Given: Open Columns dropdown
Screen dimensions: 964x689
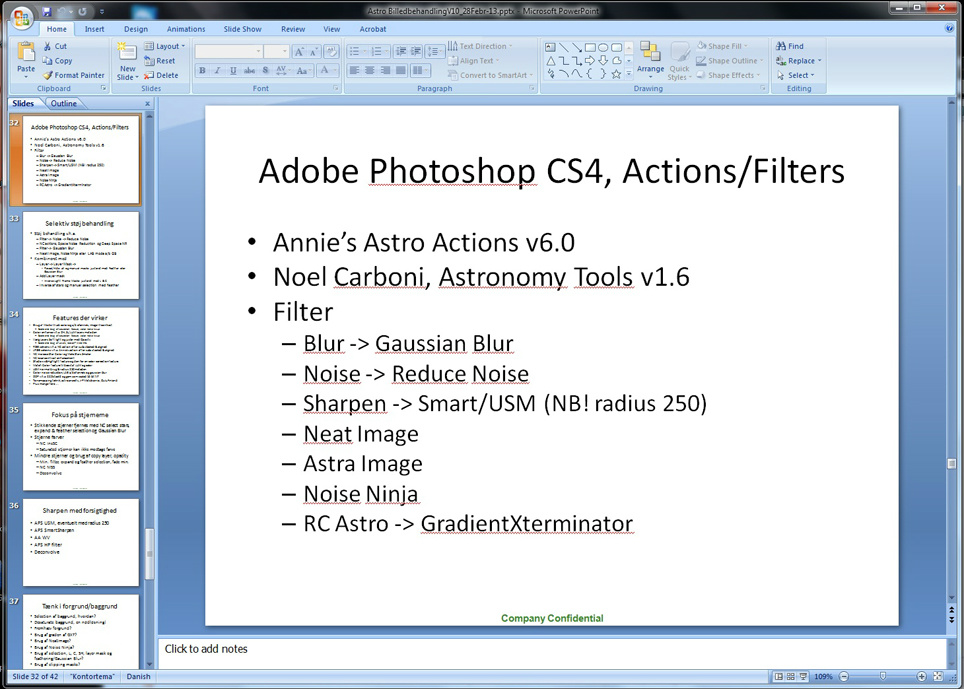Looking at the screenshot, I should click(419, 71).
